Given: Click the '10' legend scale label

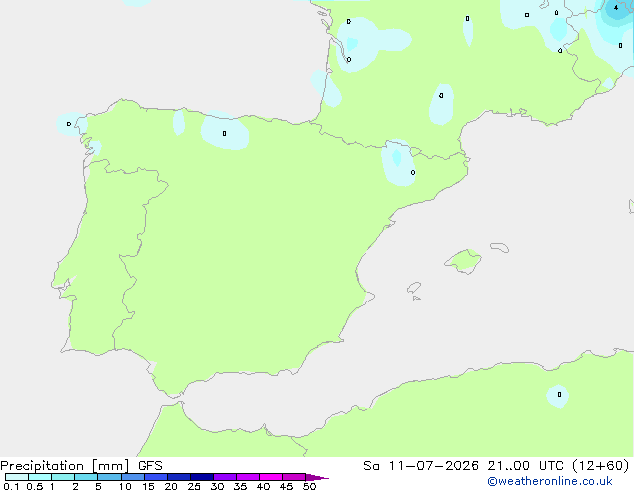Looking at the screenshot, I should tap(125, 486).
